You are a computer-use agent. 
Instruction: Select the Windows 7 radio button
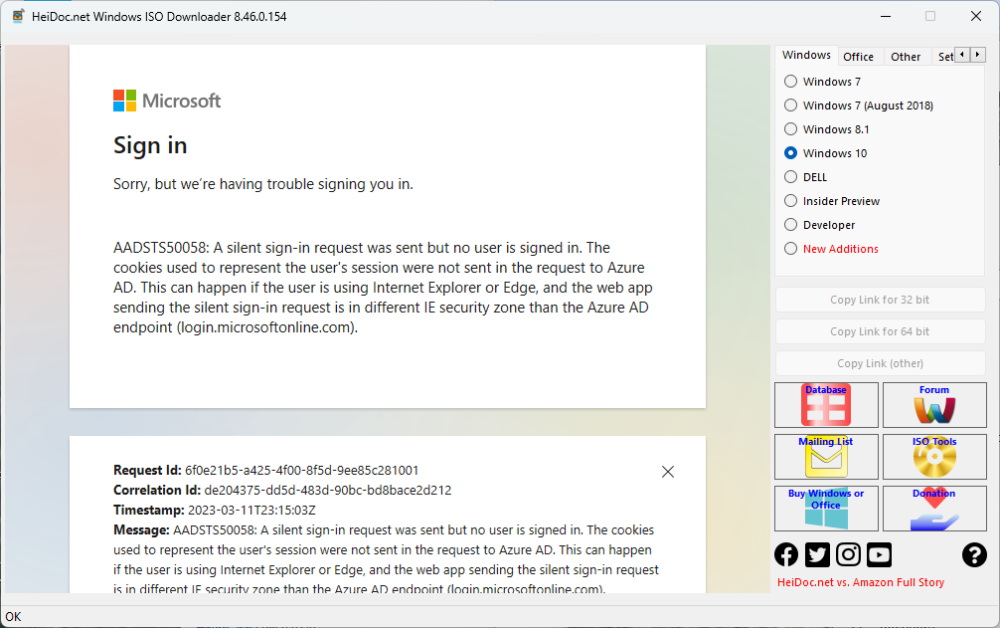pyautogui.click(x=791, y=82)
